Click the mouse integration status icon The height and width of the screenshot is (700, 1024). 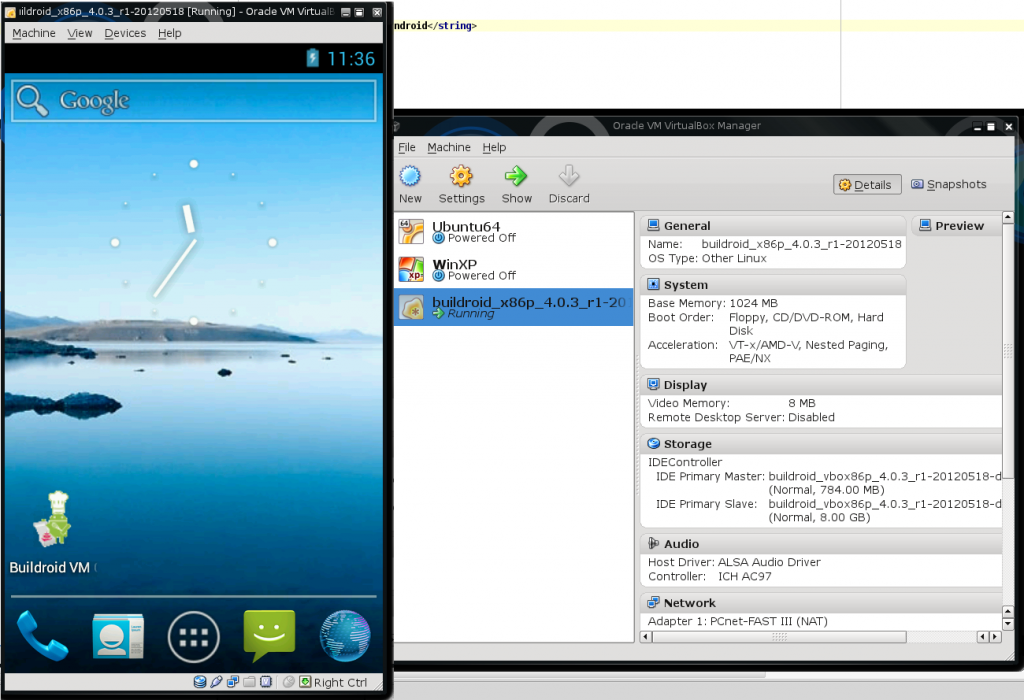pos(289,682)
